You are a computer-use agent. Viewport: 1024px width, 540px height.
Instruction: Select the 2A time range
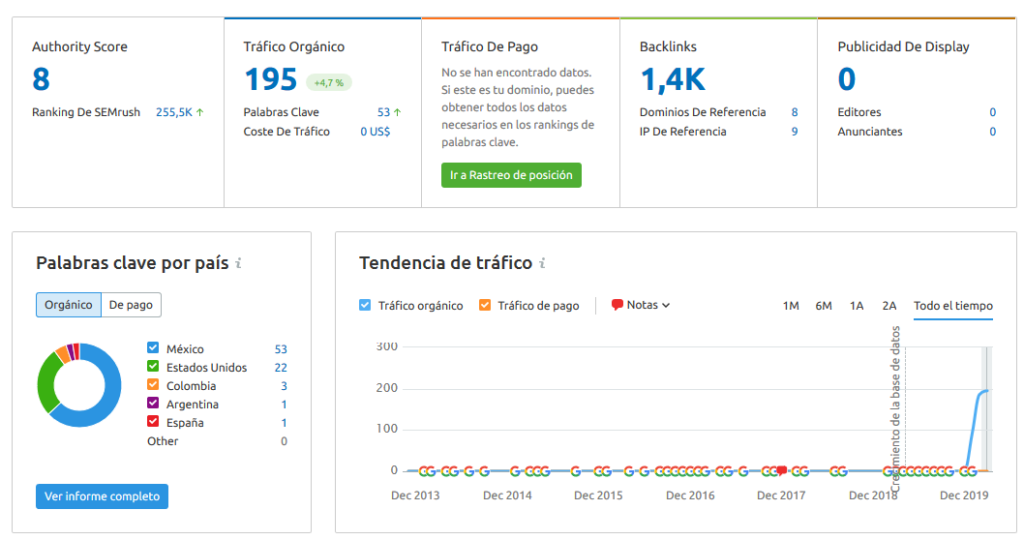click(x=889, y=306)
